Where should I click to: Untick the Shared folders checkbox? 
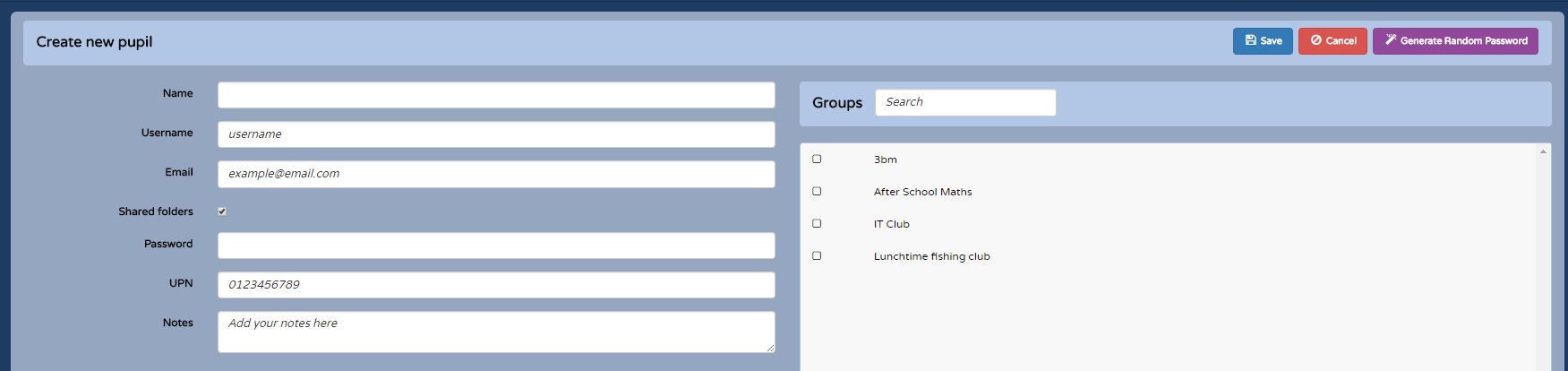point(222,211)
